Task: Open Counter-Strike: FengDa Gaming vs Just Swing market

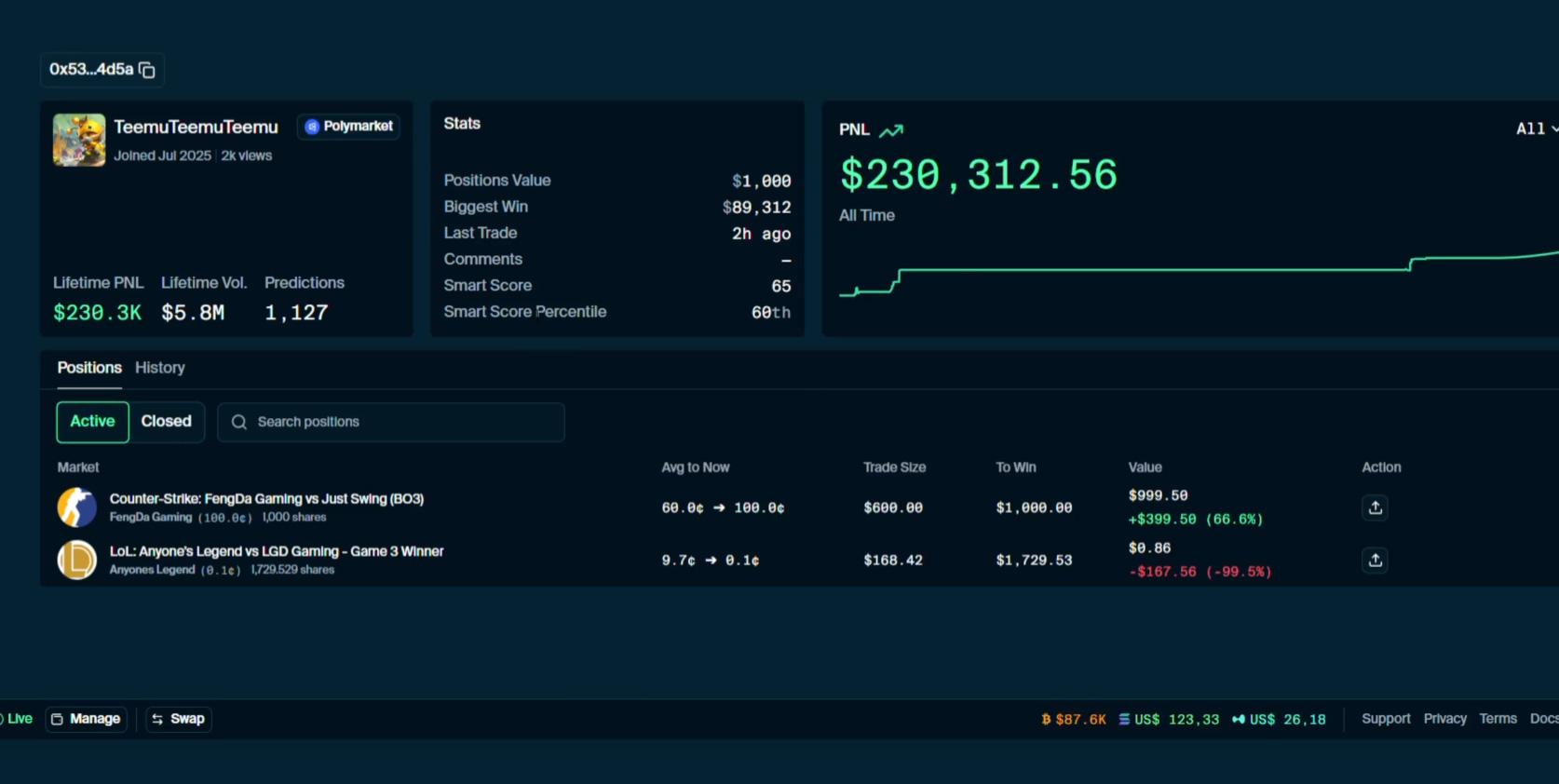Action: point(266,499)
